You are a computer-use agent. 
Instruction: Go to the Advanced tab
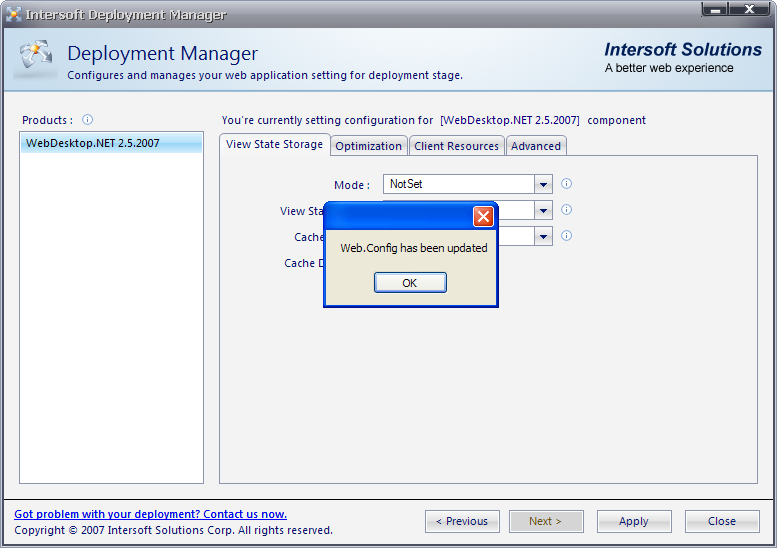536,146
